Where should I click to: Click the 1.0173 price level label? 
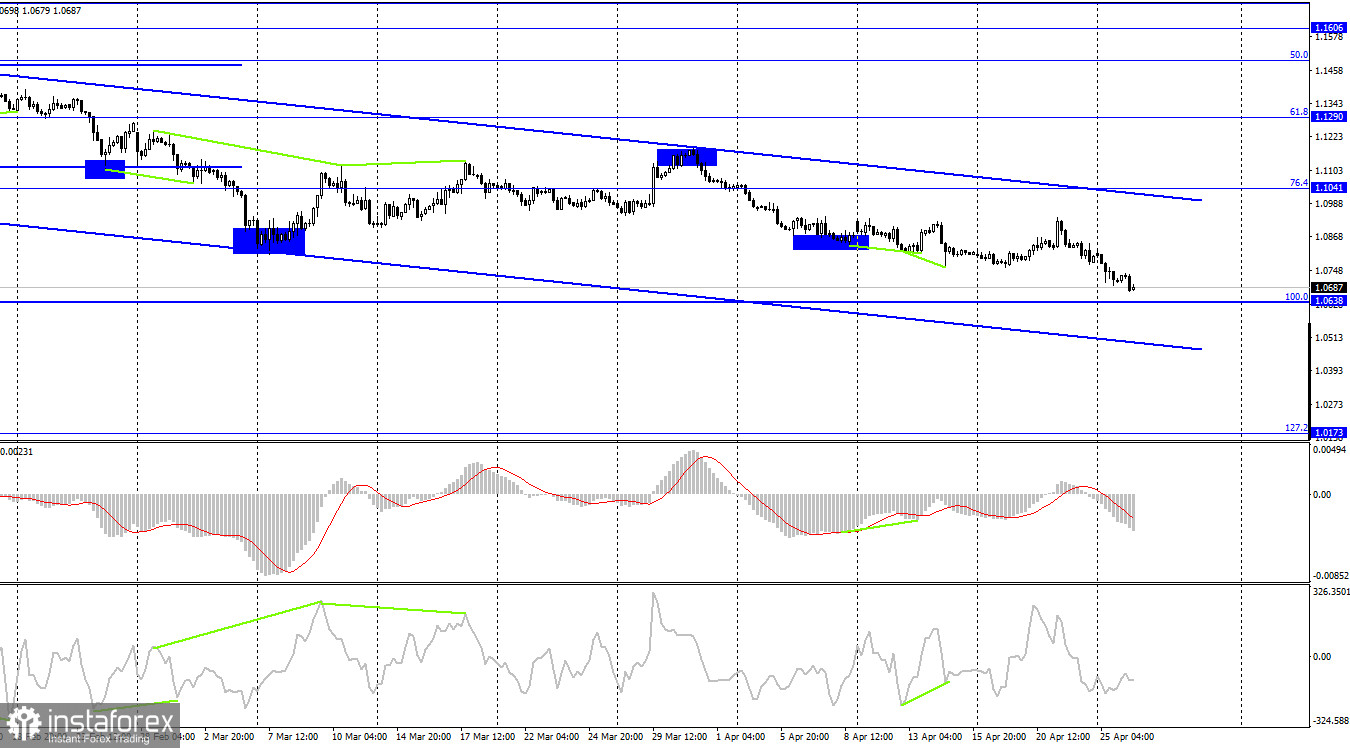coord(1329,432)
